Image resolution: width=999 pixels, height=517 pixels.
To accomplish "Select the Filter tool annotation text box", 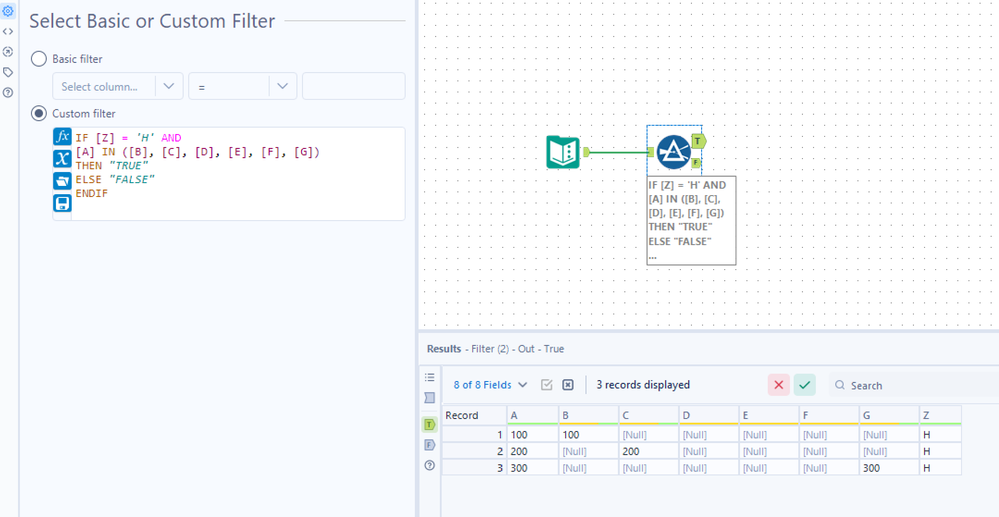I will [x=691, y=221].
